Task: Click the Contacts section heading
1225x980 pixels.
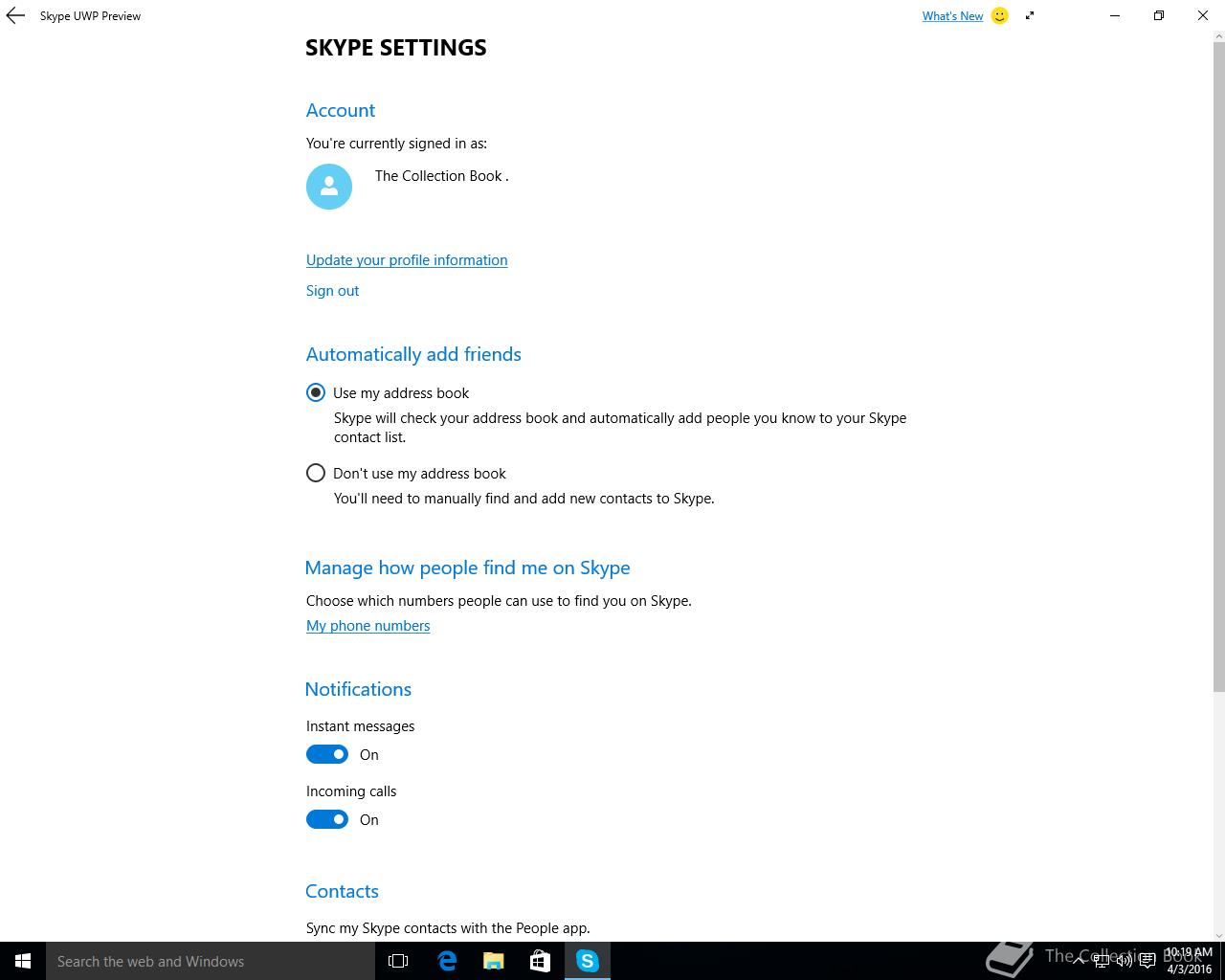Action: pyautogui.click(x=342, y=891)
